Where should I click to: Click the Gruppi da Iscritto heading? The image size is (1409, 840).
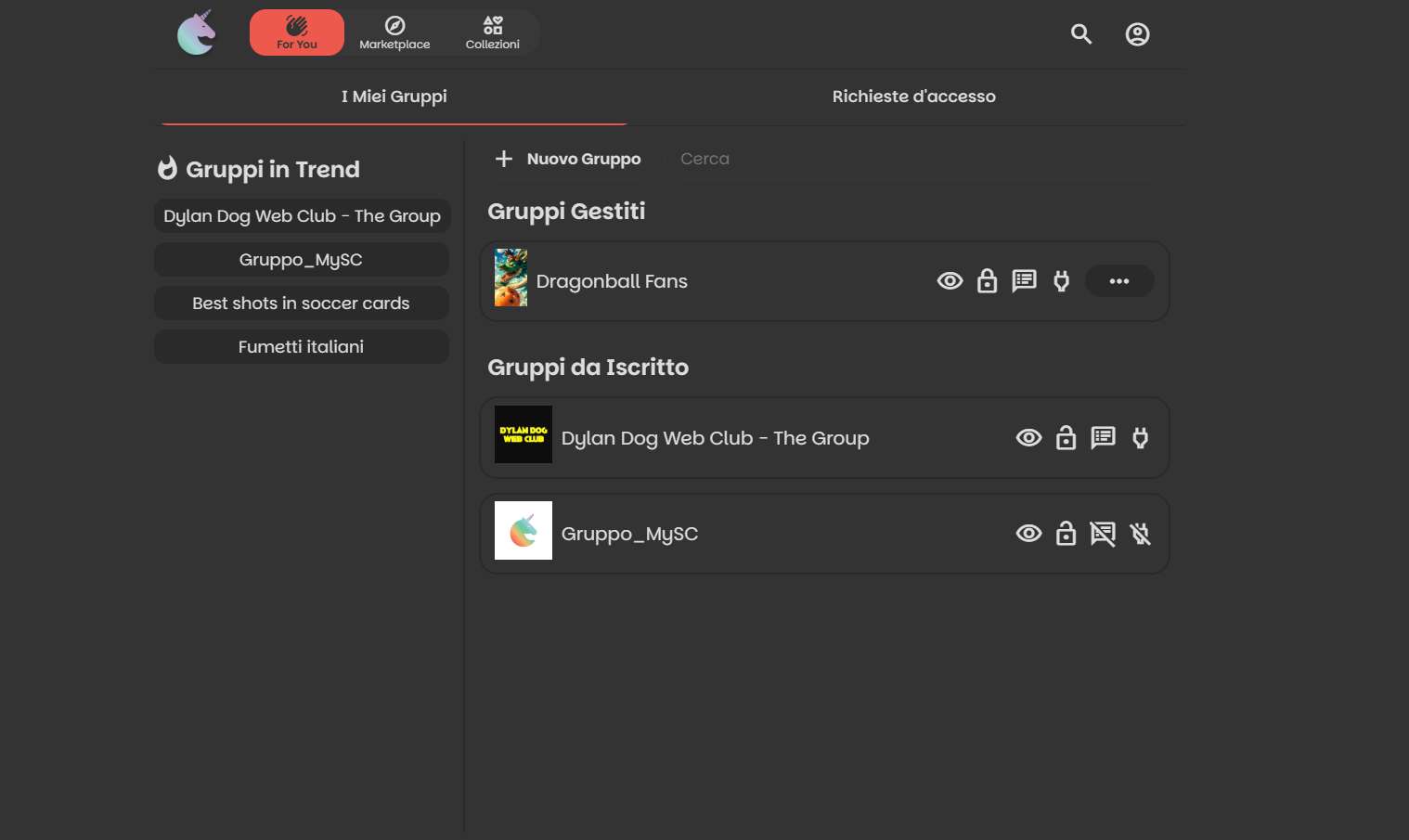pyautogui.click(x=588, y=368)
